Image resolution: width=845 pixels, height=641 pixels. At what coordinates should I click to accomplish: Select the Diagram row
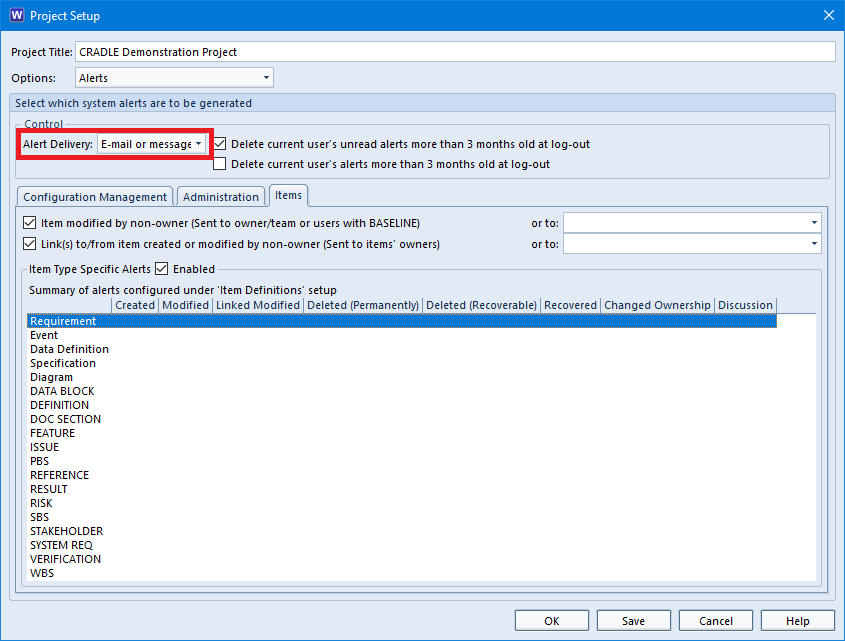(402, 377)
